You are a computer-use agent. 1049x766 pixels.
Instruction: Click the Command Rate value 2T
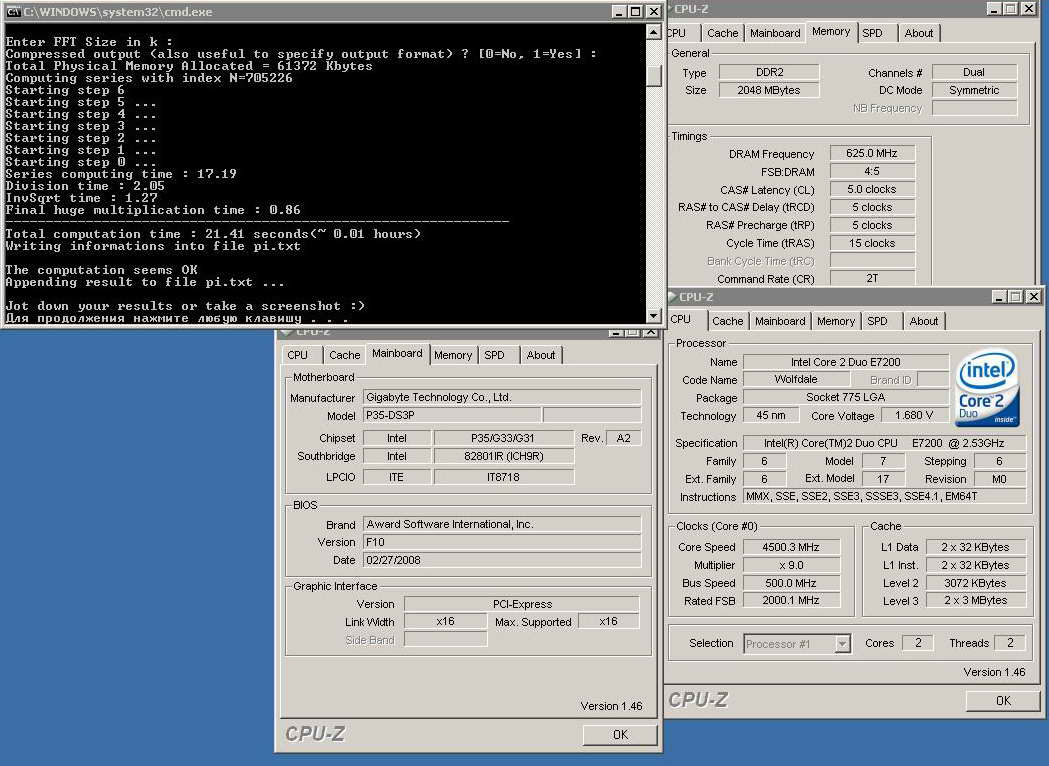(872, 278)
